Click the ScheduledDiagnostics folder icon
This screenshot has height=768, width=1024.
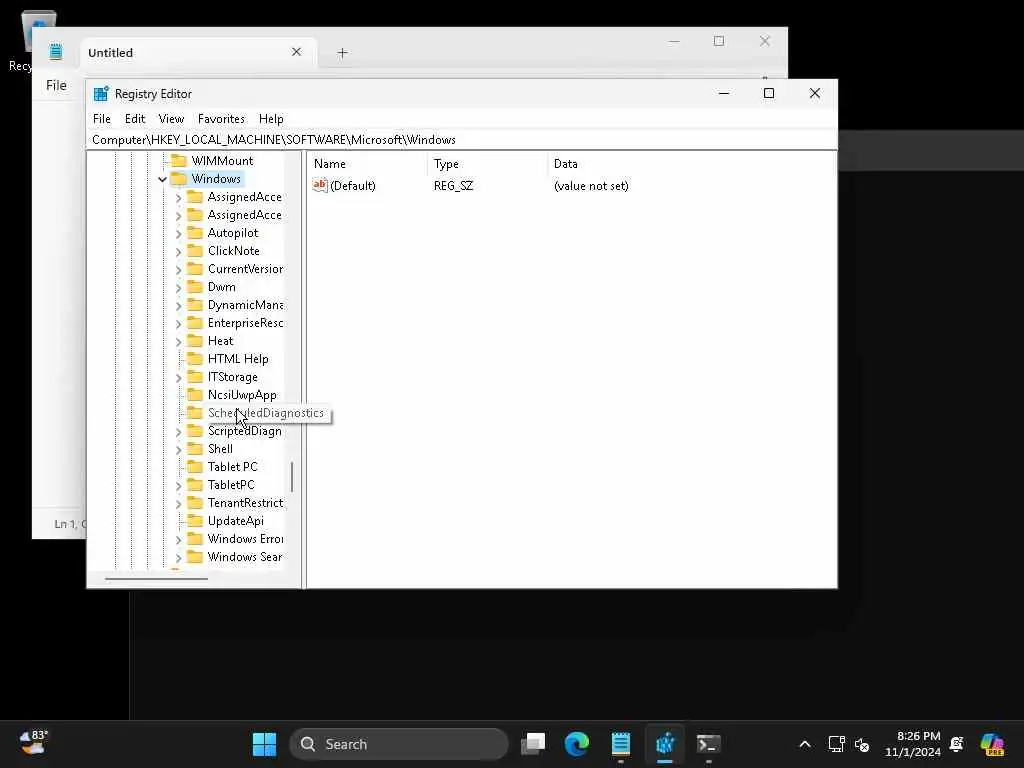coord(195,413)
